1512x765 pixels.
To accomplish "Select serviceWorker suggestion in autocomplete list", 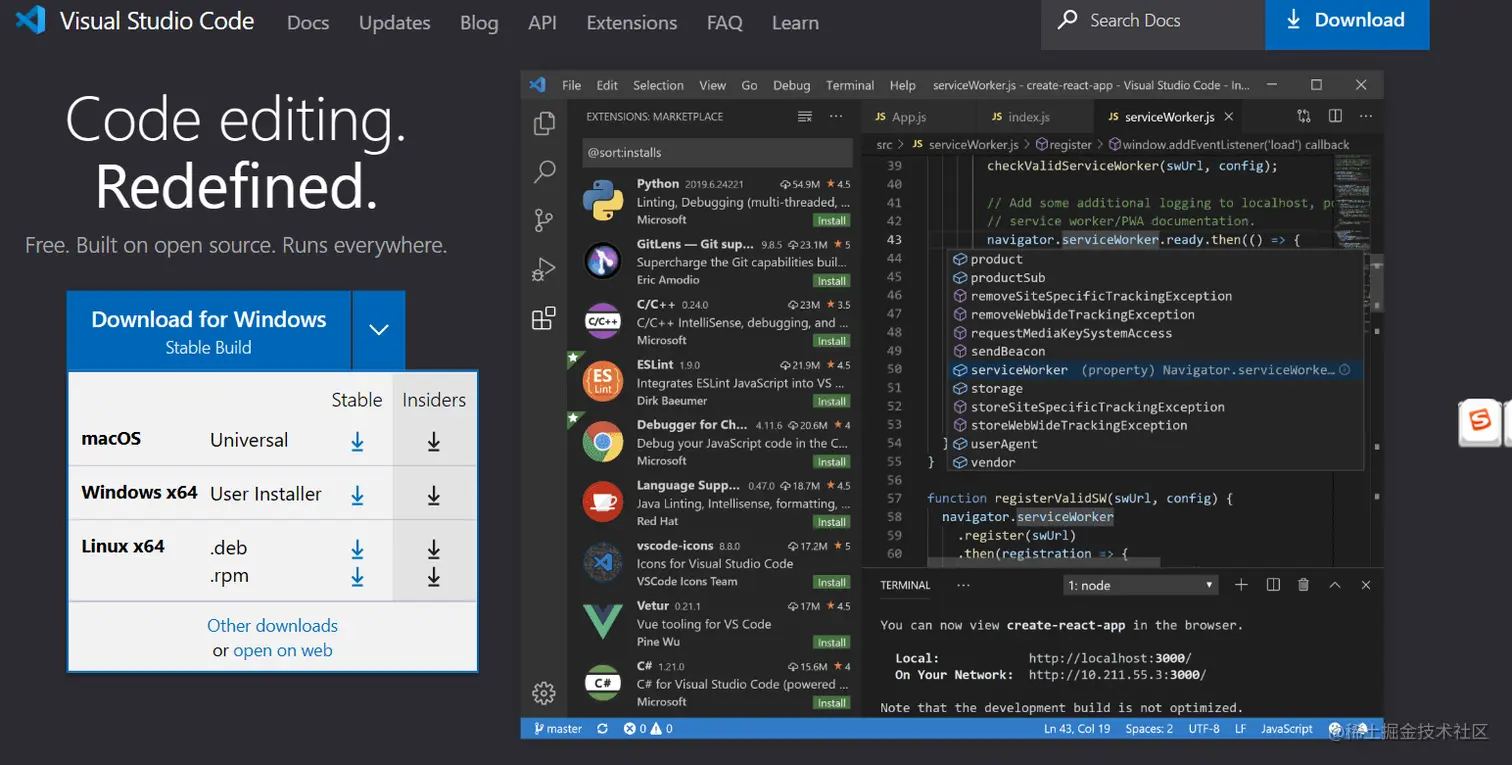I will pos(1156,370).
